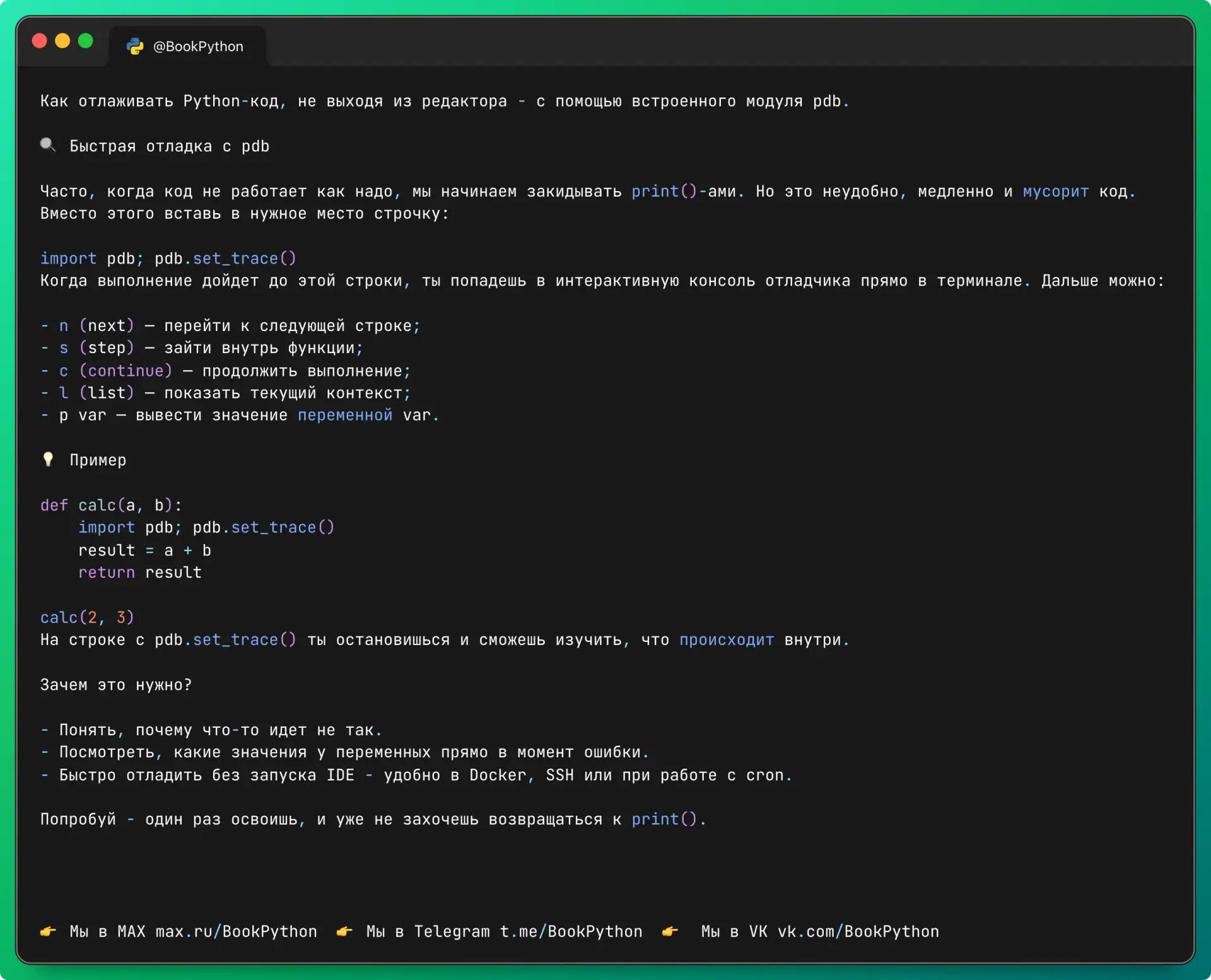
Task: Click the line l (list) — показать текущий контекст
Action: (226, 393)
